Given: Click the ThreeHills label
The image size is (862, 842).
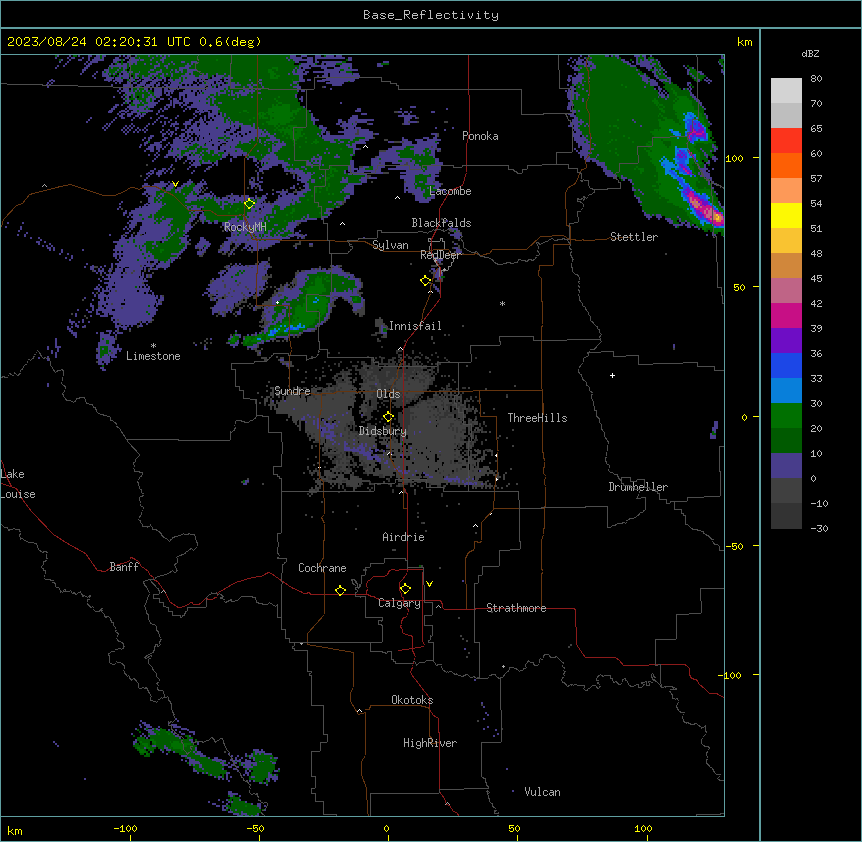Looking at the screenshot, I should tap(537, 418).
